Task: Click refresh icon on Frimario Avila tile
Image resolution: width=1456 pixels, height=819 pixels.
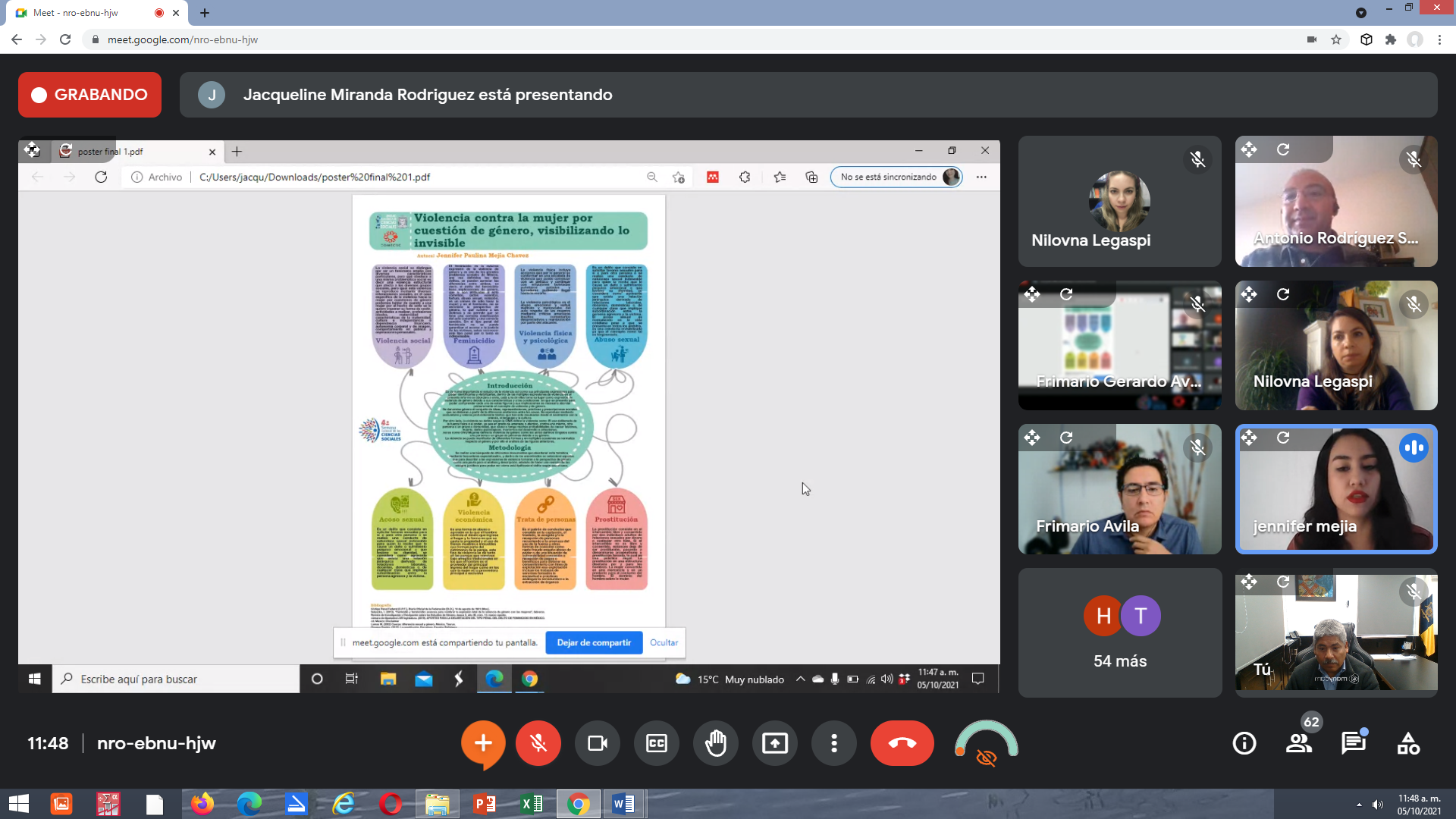Action: tap(1066, 438)
